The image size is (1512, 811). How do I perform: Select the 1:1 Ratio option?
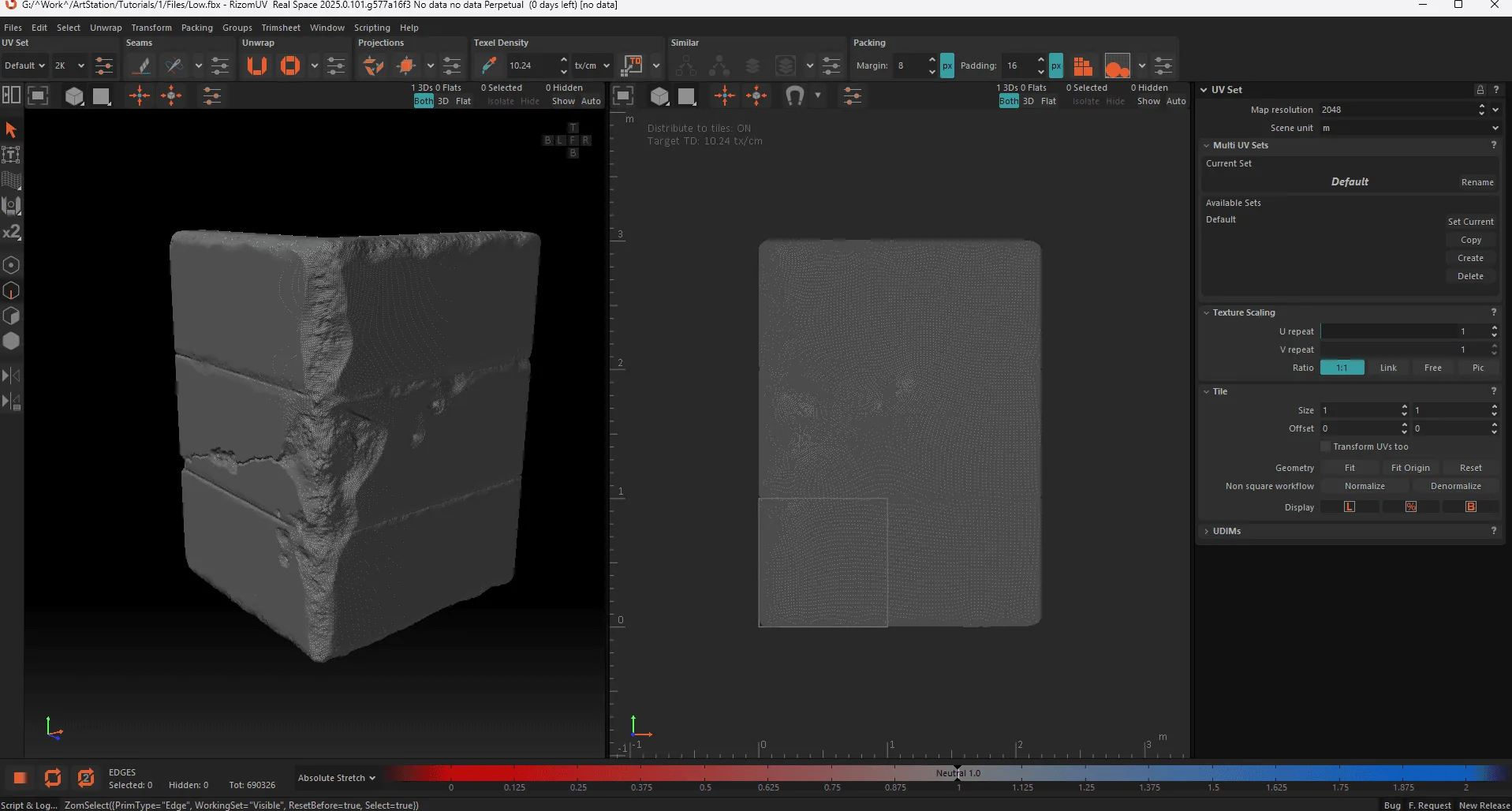click(x=1342, y=368)
